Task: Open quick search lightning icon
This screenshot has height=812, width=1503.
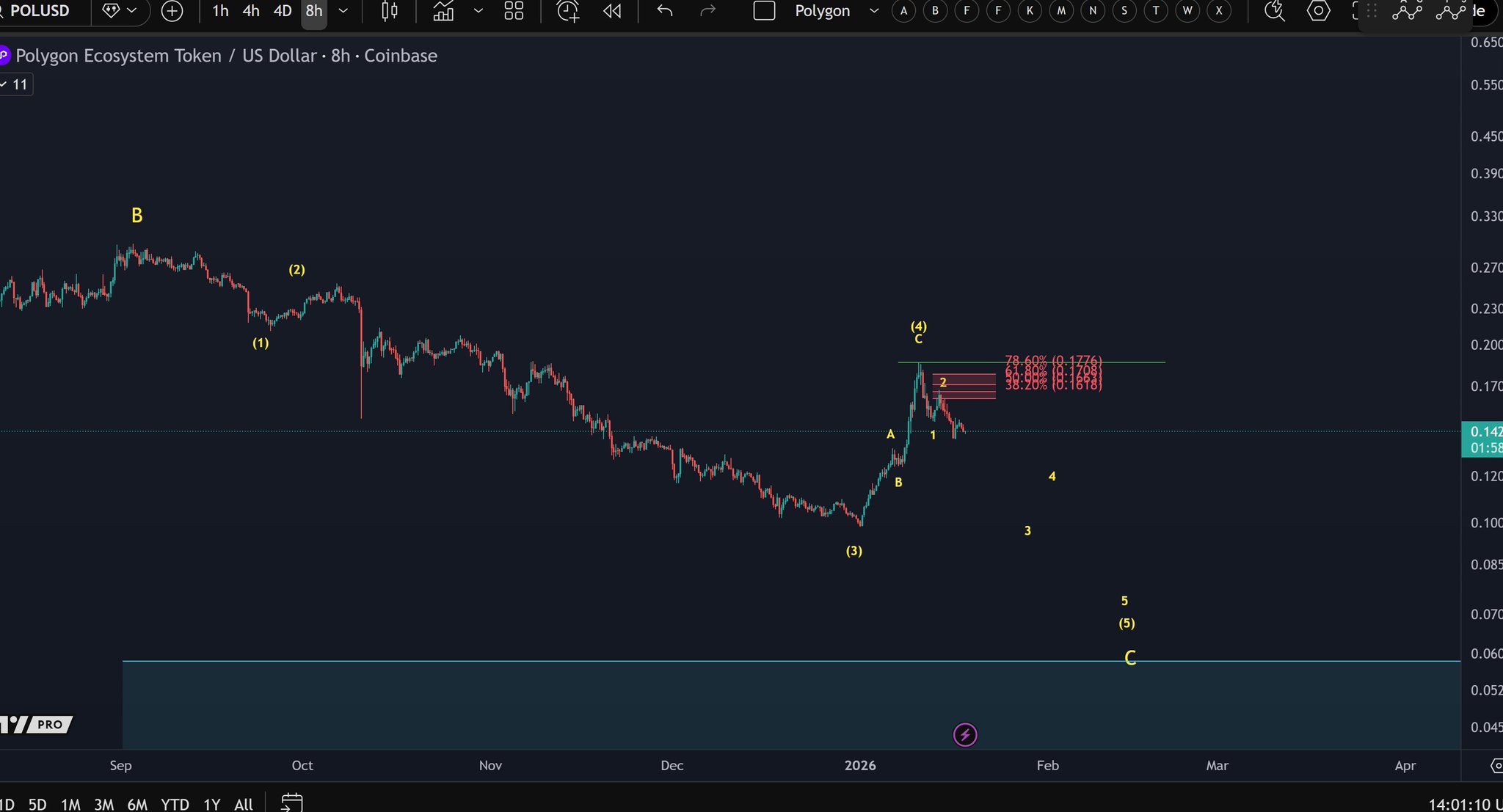Action: click(1275, 11)
